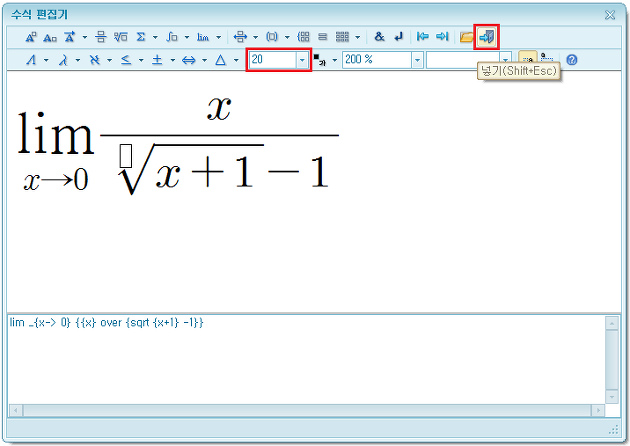Insert a square root template

tap(121, 37)
